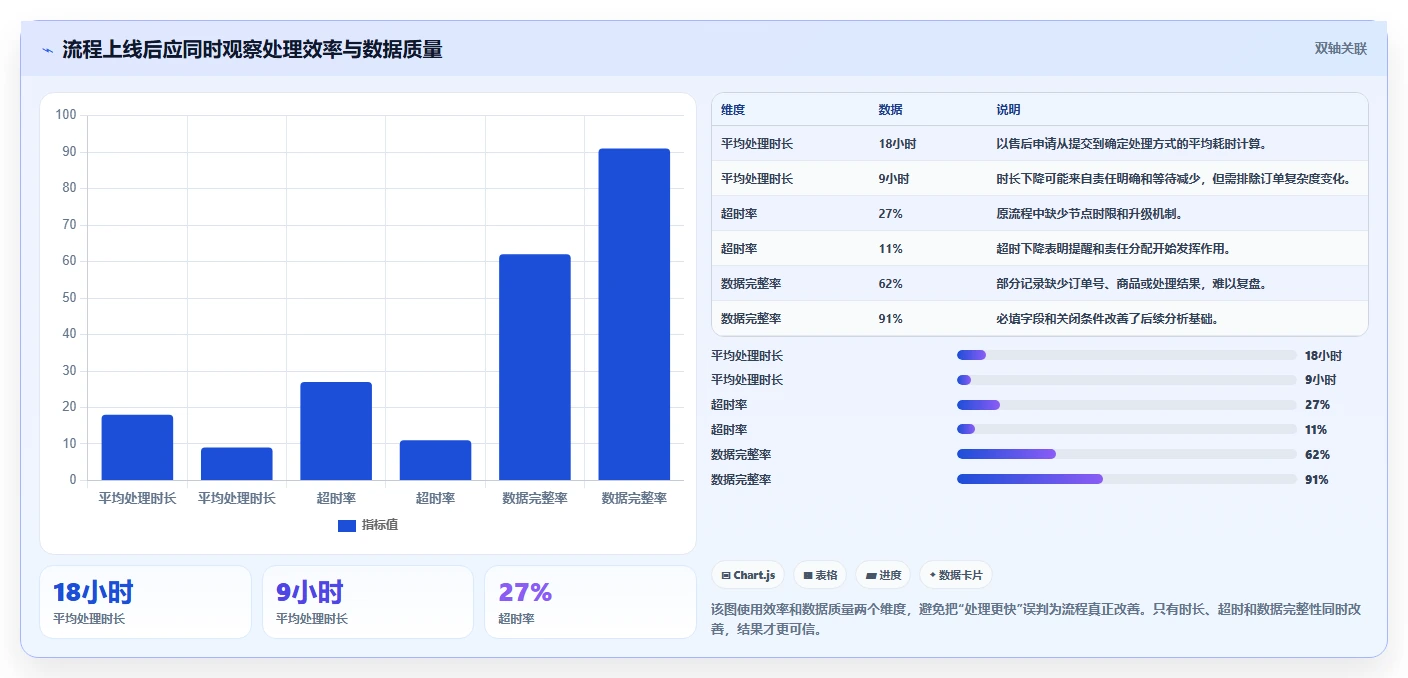The height and width of the screenshot is (678, 1408).
Task: Click the description starting 部分记录缺少订单号
Action: click(1132, 284)
